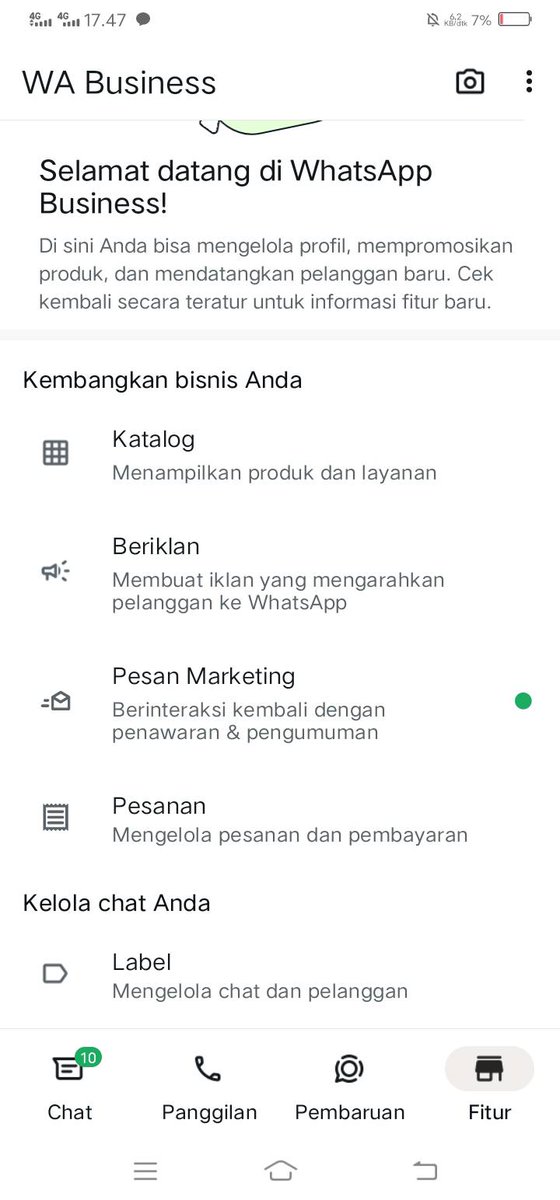The width and height of the screenshot is (560, 1200).
Task: Switch to the Pembaruan tab
Action: click(x=349, y=1085)
